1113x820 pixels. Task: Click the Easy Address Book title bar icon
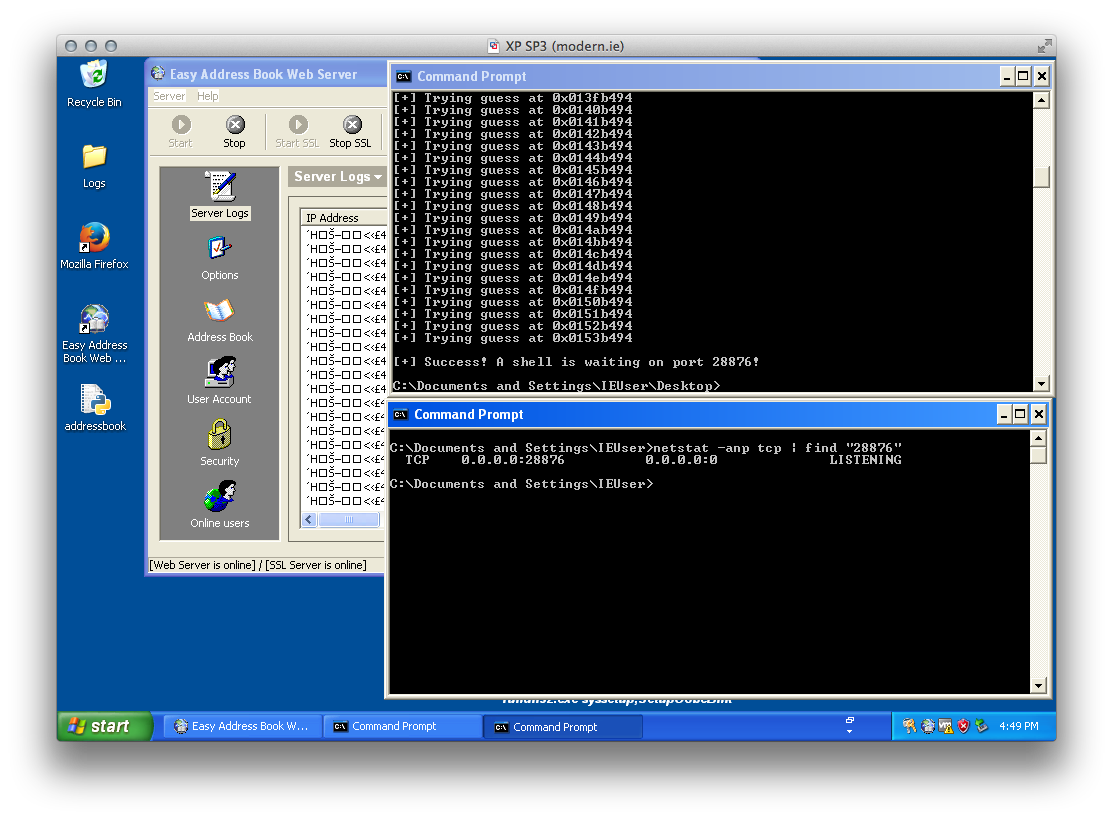tap(158, 74)
